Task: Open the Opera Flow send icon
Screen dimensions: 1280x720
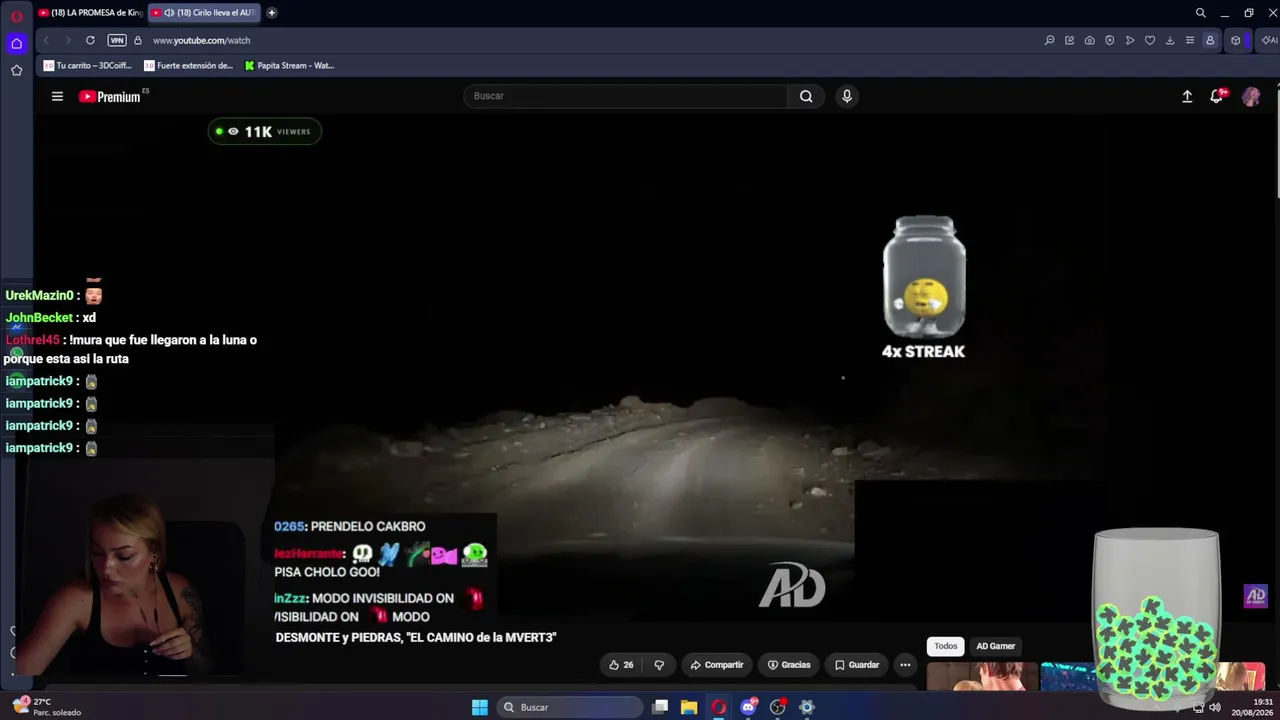Action: (1129, 40)
